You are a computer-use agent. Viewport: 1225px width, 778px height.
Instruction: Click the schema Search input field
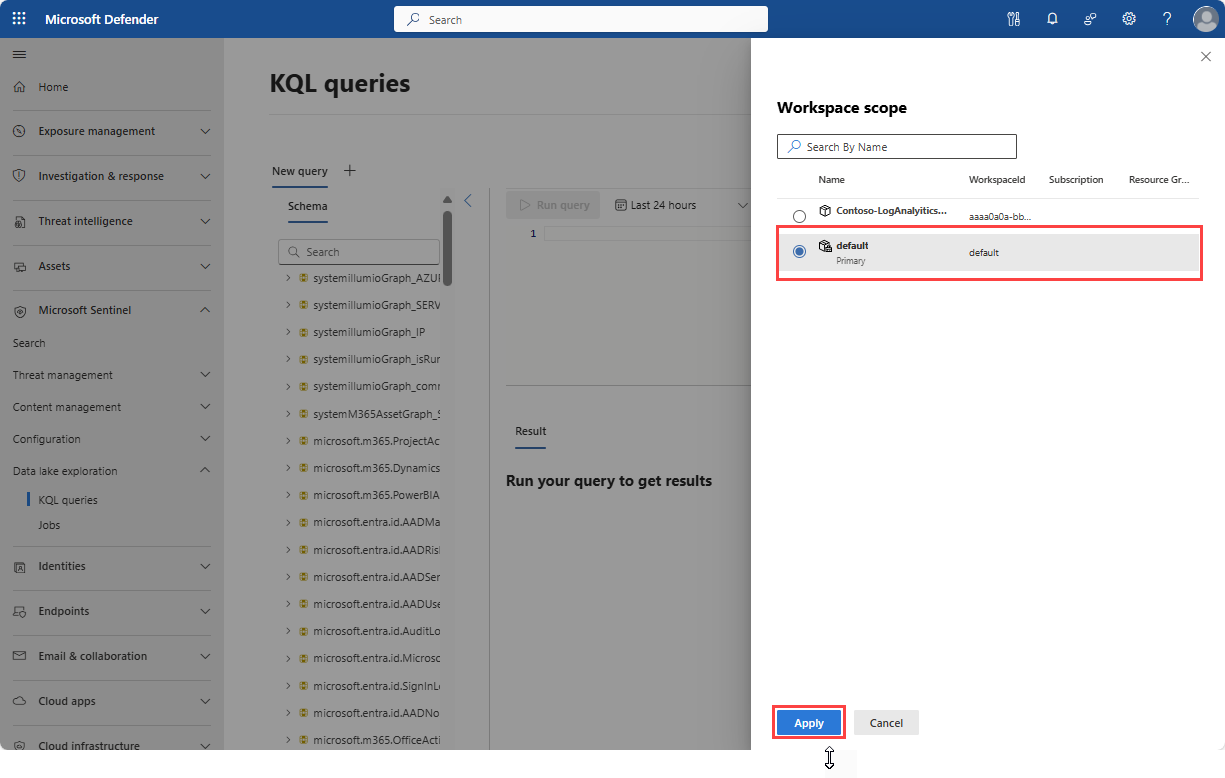(x=359, y=252)
